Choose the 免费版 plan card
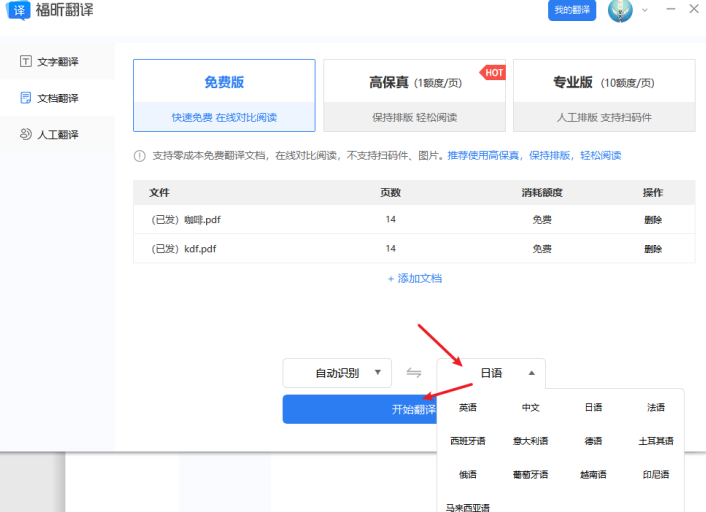The height and width of the screenshot is (512, 706). [x=224, y=95]
